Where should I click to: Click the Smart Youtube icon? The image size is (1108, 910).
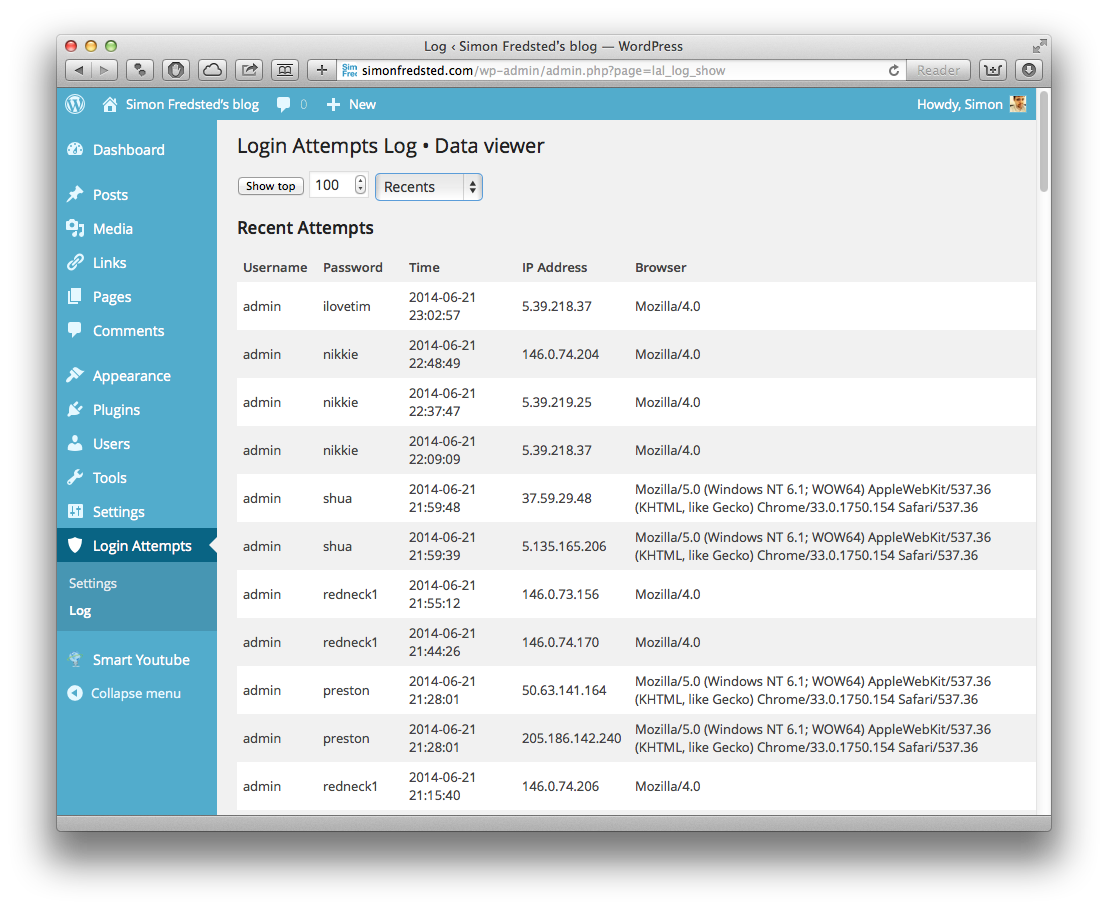(x=75, y=659)
